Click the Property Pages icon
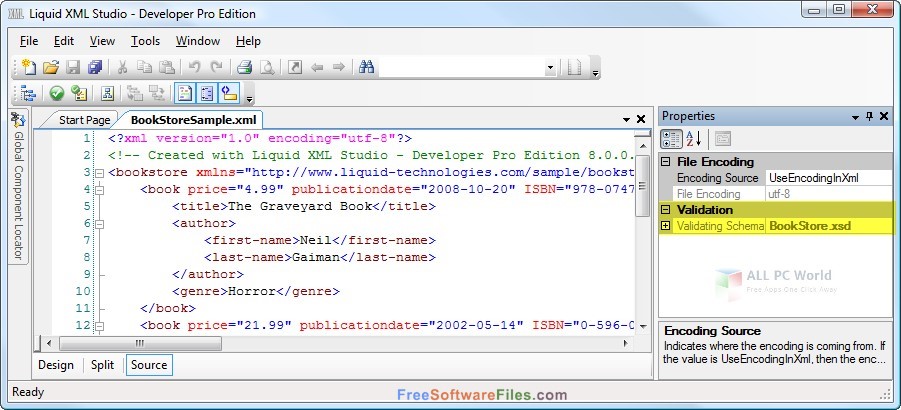This screenshot has height=410, width=901. point(723,138)
